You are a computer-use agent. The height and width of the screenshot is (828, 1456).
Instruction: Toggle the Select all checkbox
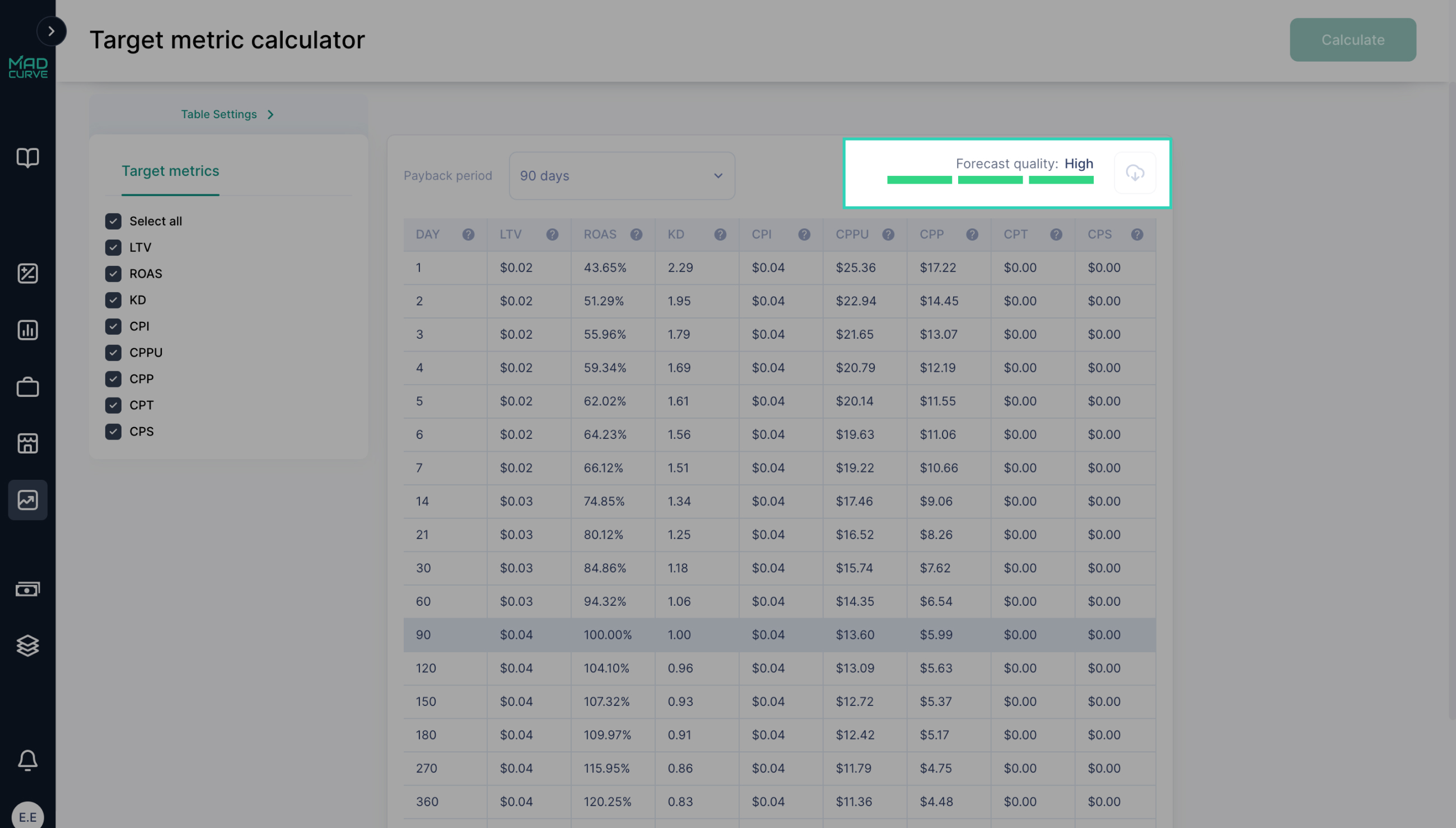point(113,221)
